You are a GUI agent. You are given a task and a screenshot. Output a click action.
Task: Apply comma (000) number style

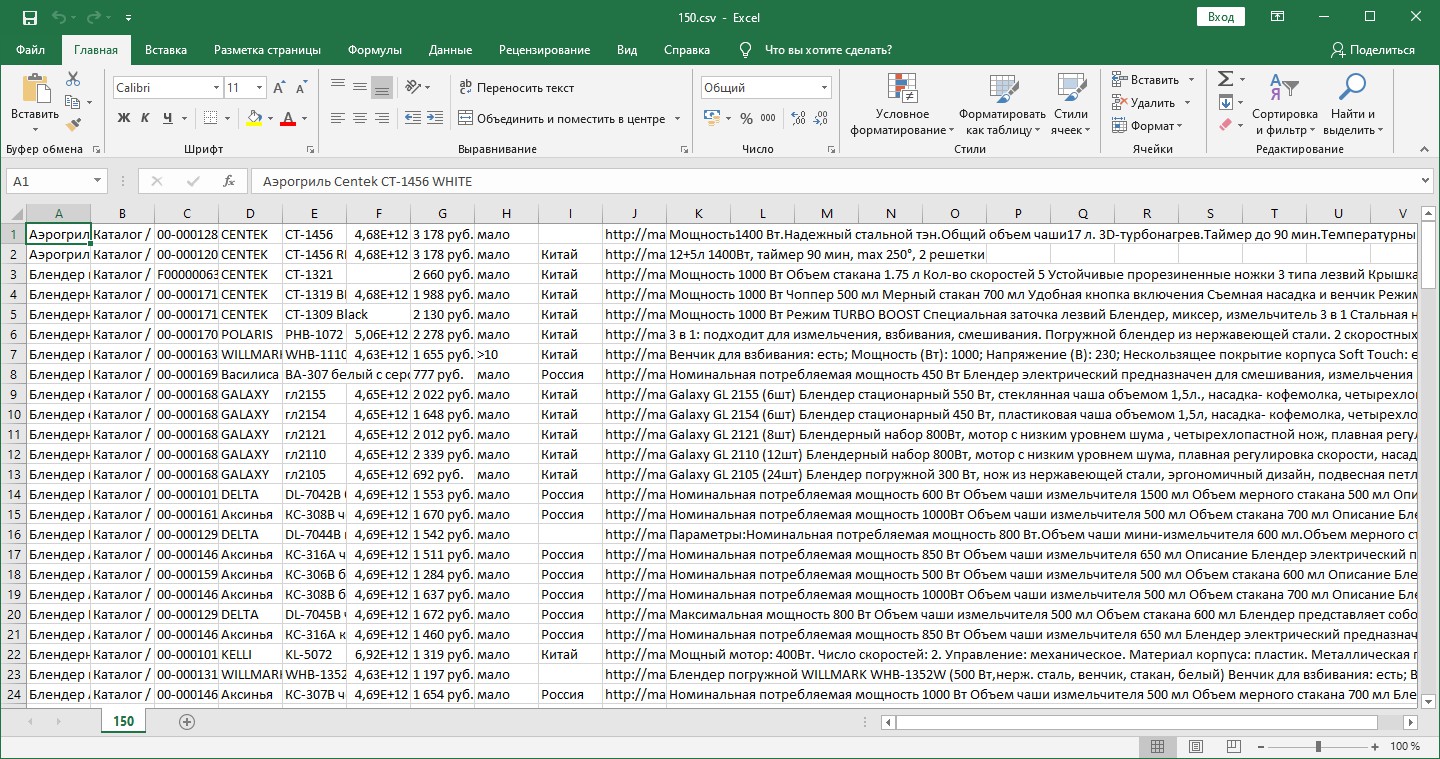(769, 118)
